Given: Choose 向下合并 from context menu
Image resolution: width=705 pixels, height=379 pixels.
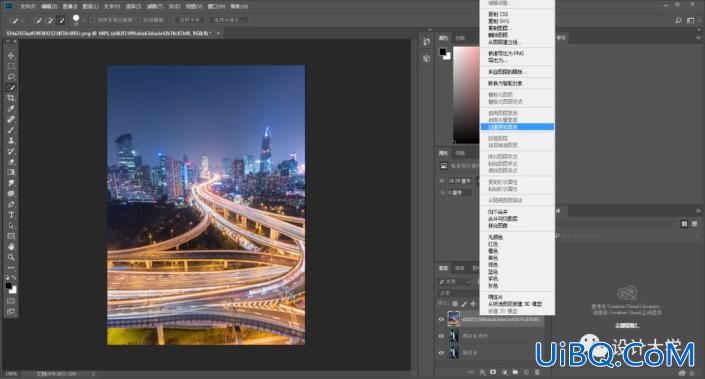Looking at the screenshot, I should pyautogui.click(x=517, y=212).
